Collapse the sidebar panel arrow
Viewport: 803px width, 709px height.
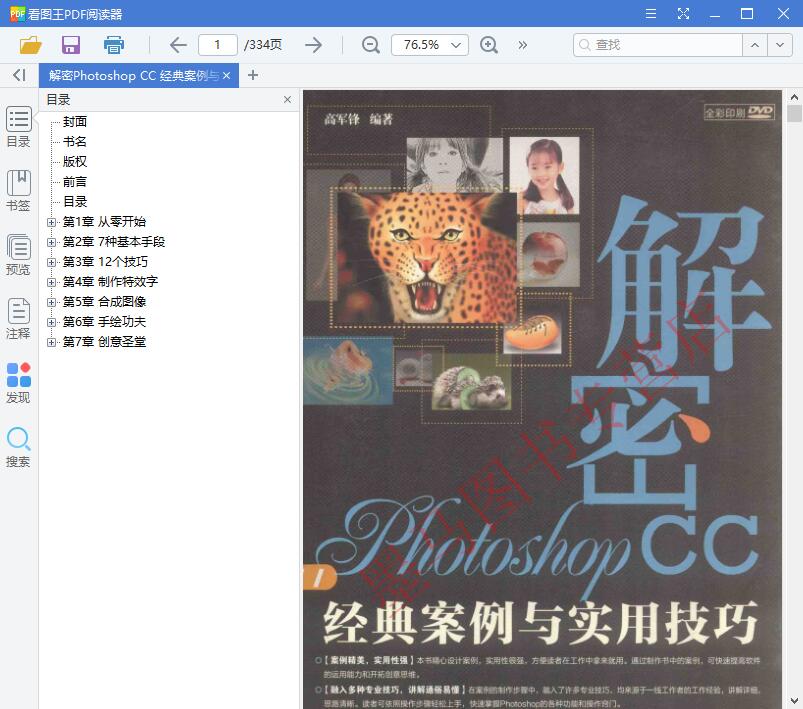[x=19, y=75]
